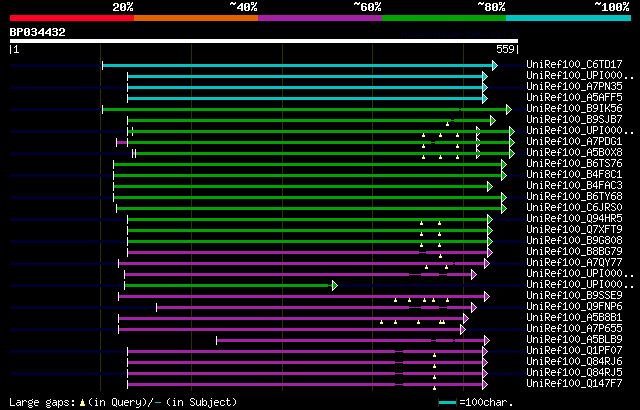Click the short purple segment starting the A7PDG1 row
The height and width of the screenshot is (410, 640).
pyautogui.click(x=122, y=142)
